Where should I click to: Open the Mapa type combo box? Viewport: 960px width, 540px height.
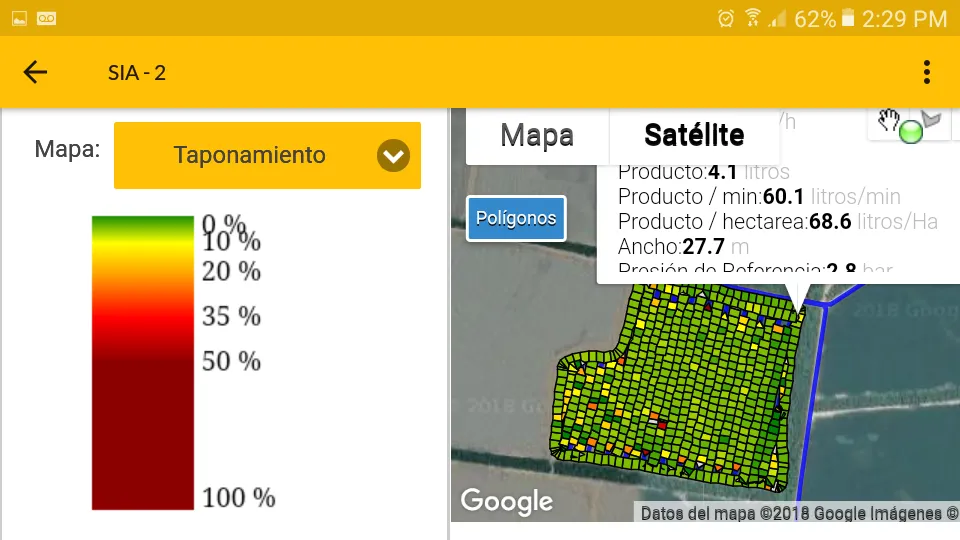pyautogui.click(x=250, y=155)
